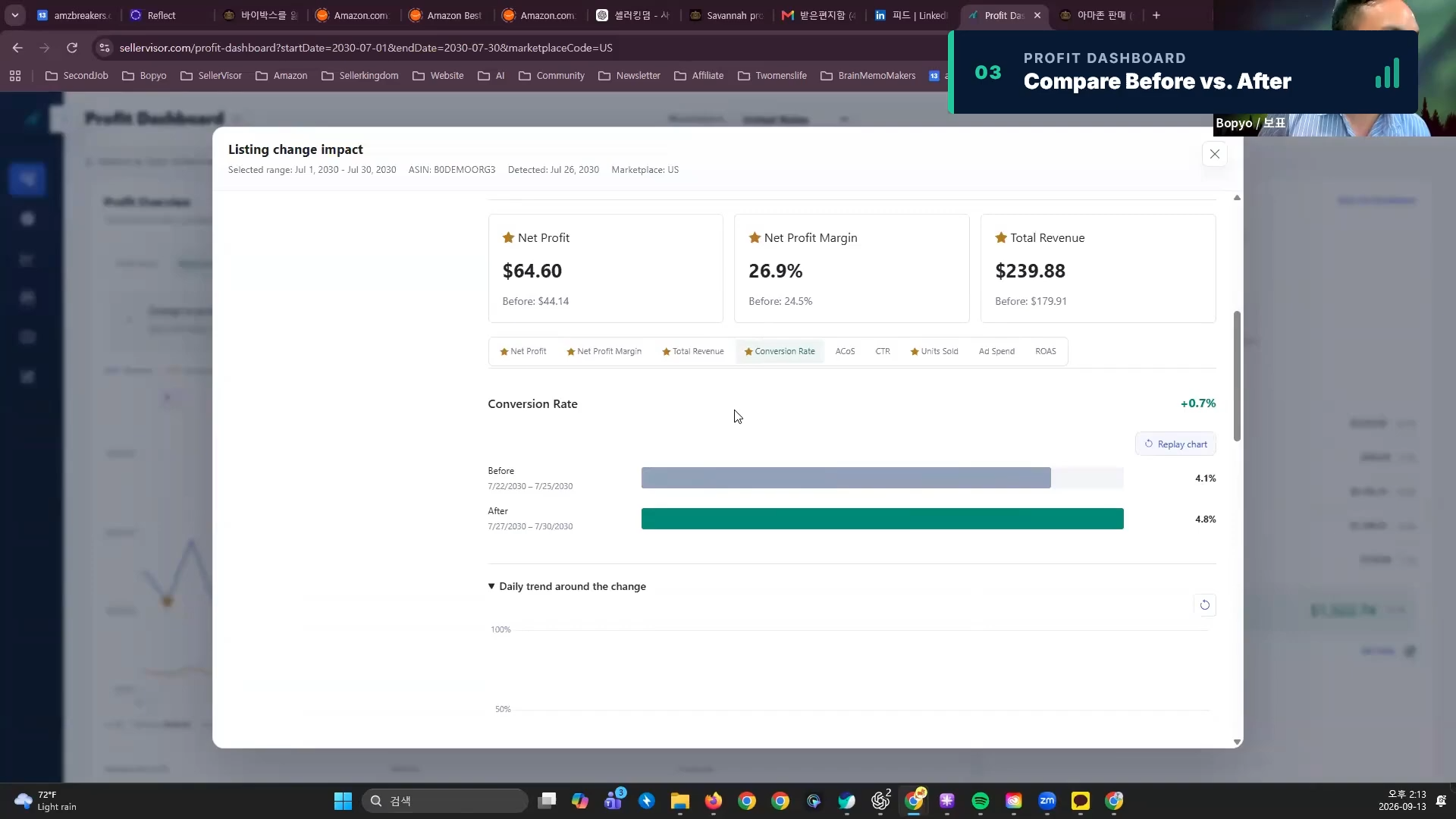Switch to the Units Sold metric tab
Screen dimensions: 1456x819
[x=934, y=351]
